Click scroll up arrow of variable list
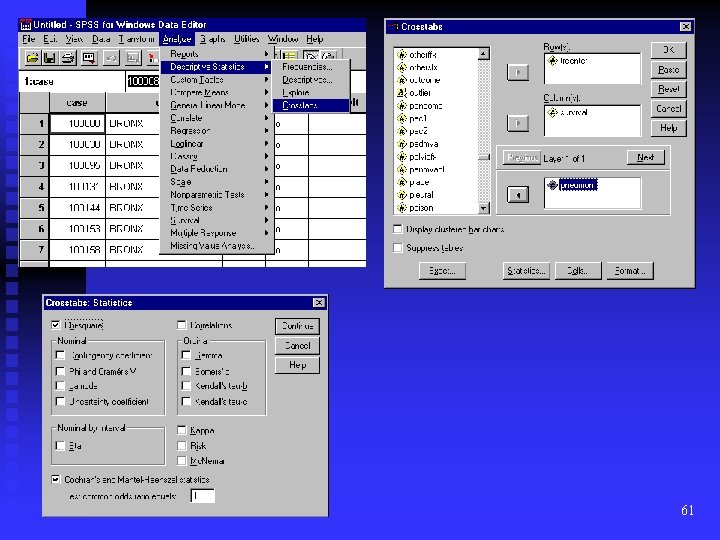This screenshot has width=720, height=540. tap(484, 54)
